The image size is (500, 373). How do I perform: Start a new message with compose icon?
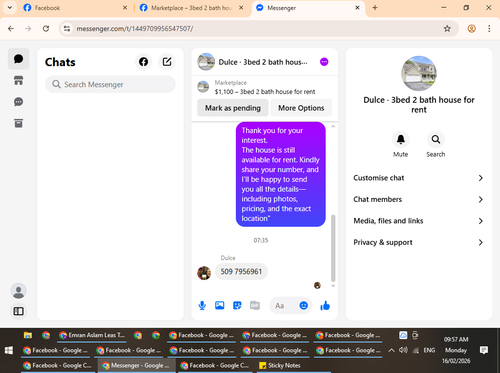167,62
